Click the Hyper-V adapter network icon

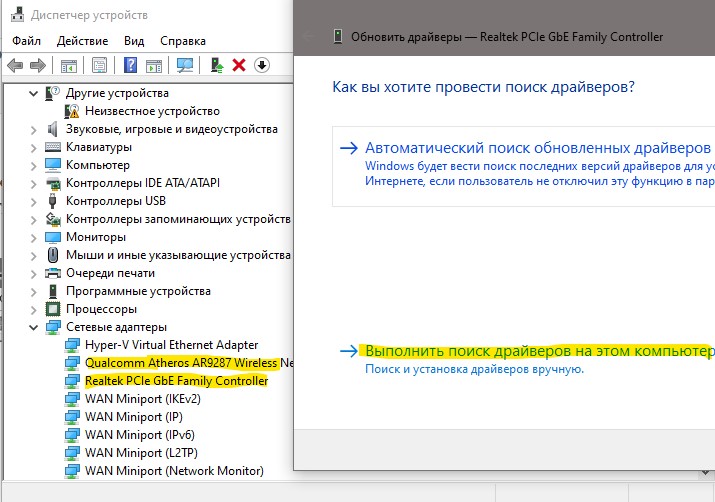(x=72, y=345)
